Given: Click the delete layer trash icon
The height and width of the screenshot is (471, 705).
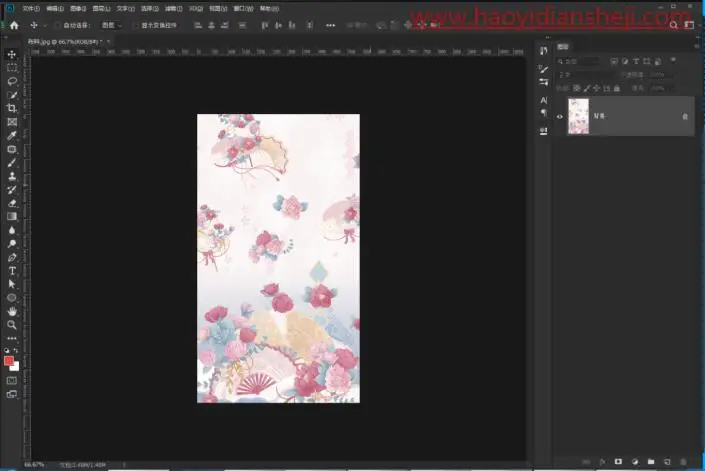Looking at the screenshot, I should coord(683,462).
